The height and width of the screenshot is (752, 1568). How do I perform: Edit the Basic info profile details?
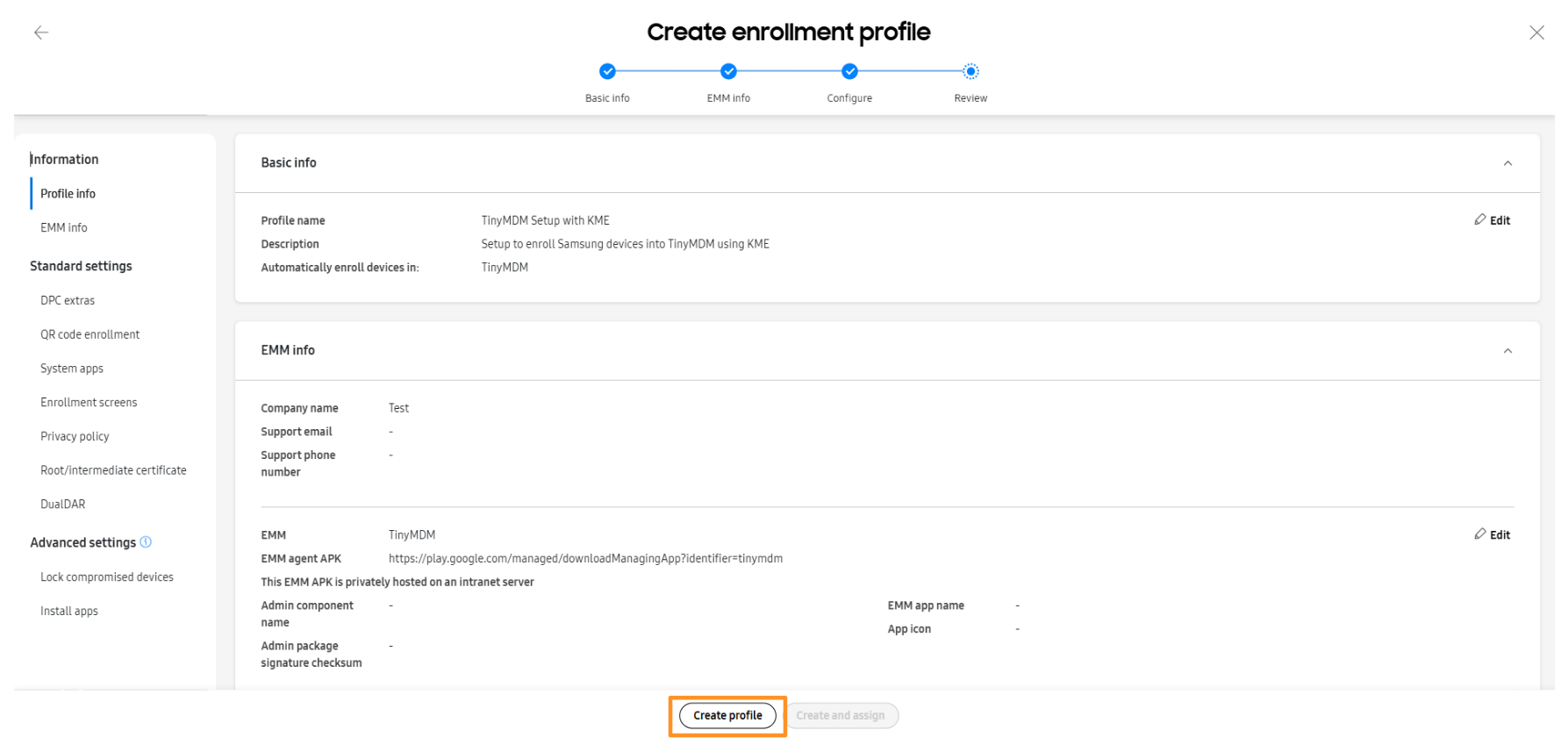tap(1493, 220)
